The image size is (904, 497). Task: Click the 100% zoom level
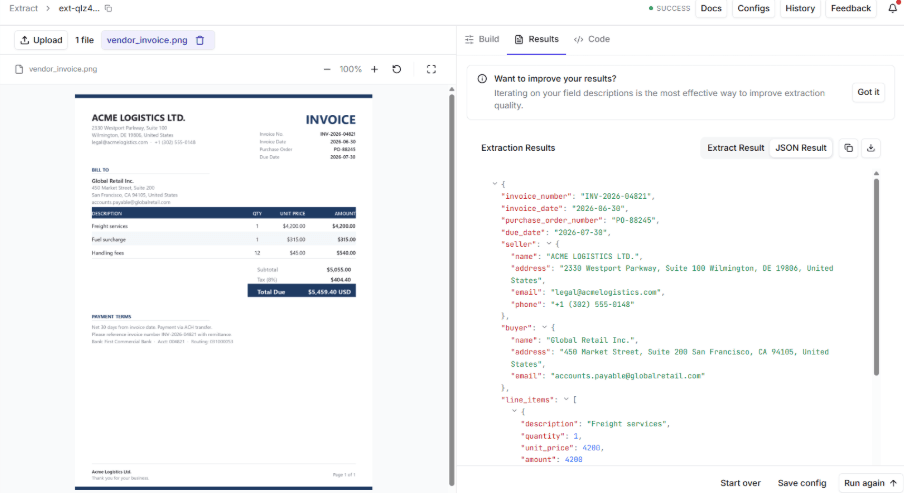coord(351,69)
